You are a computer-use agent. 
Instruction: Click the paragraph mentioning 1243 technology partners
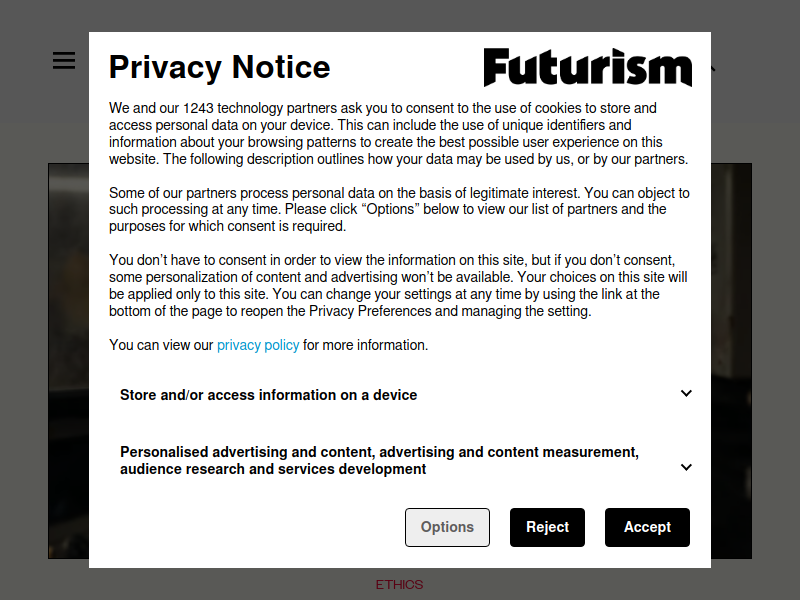398,133
